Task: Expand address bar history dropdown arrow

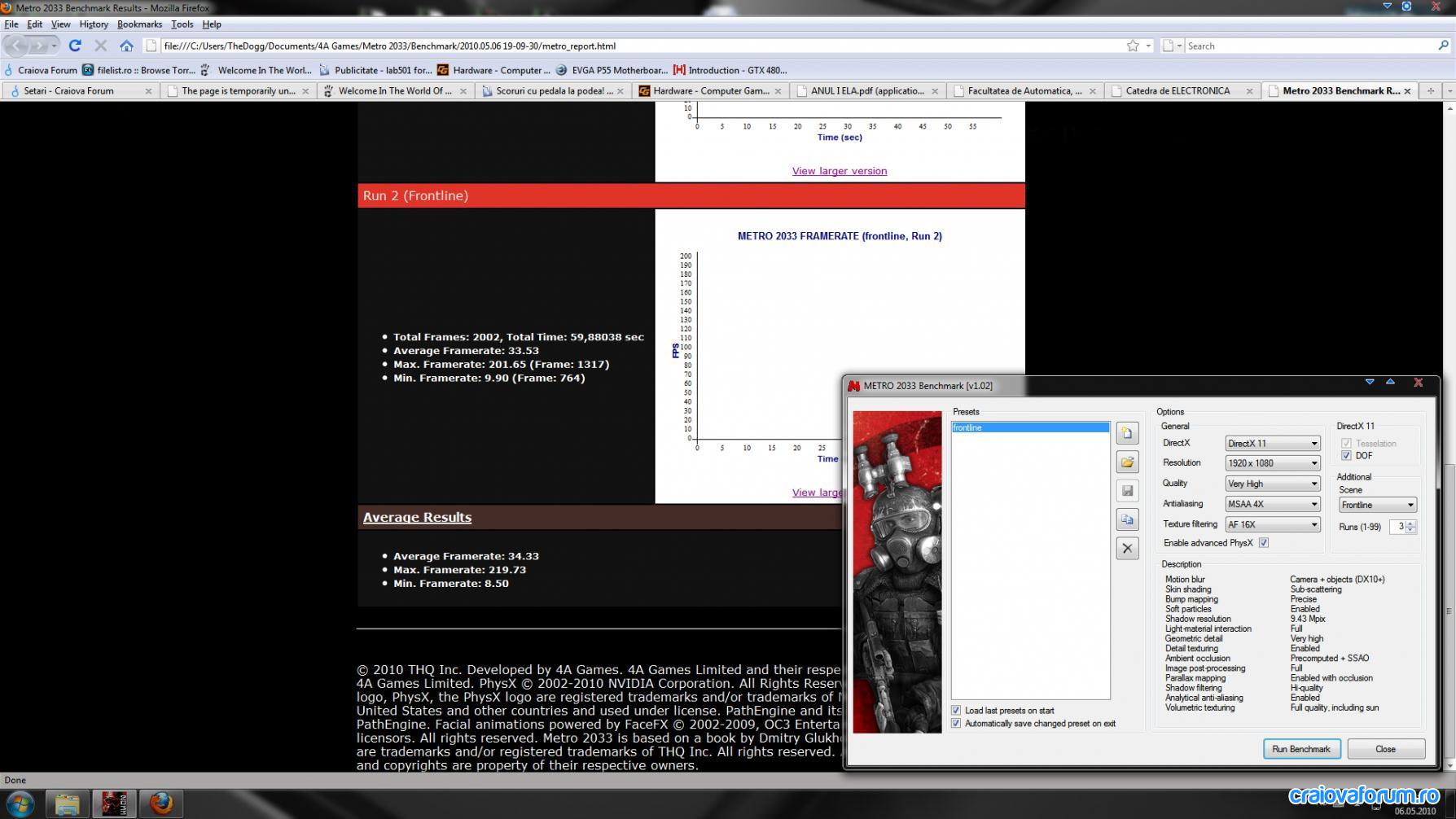Action: pyautogui.click(x=1148, y=46)
